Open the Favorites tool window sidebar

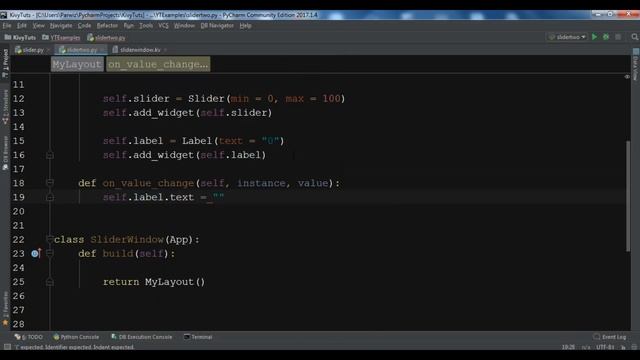[x=5, y=309]
